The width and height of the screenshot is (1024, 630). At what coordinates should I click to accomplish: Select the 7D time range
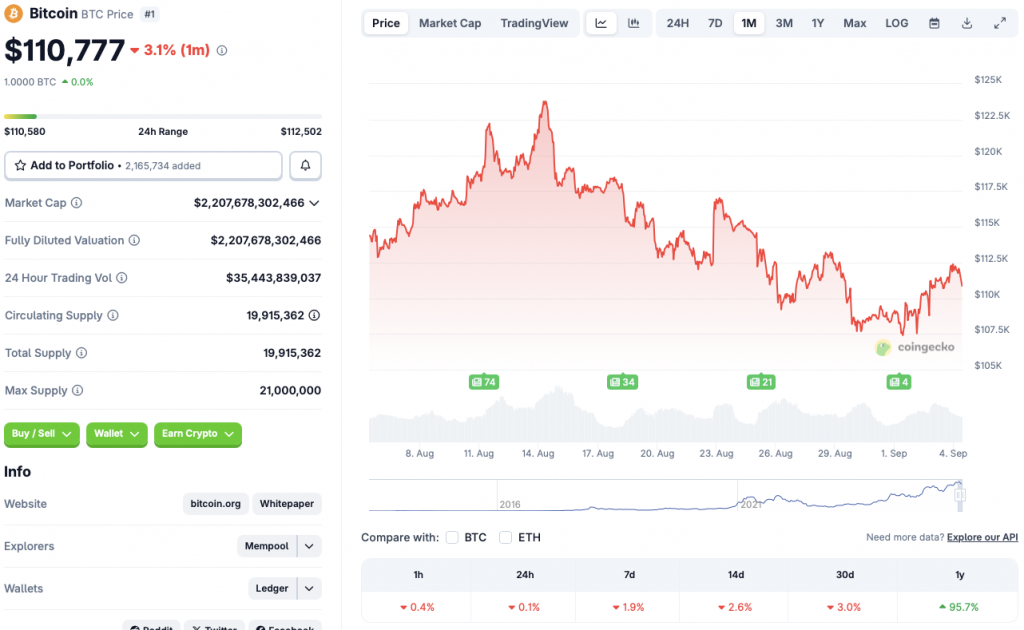[715, 23]
